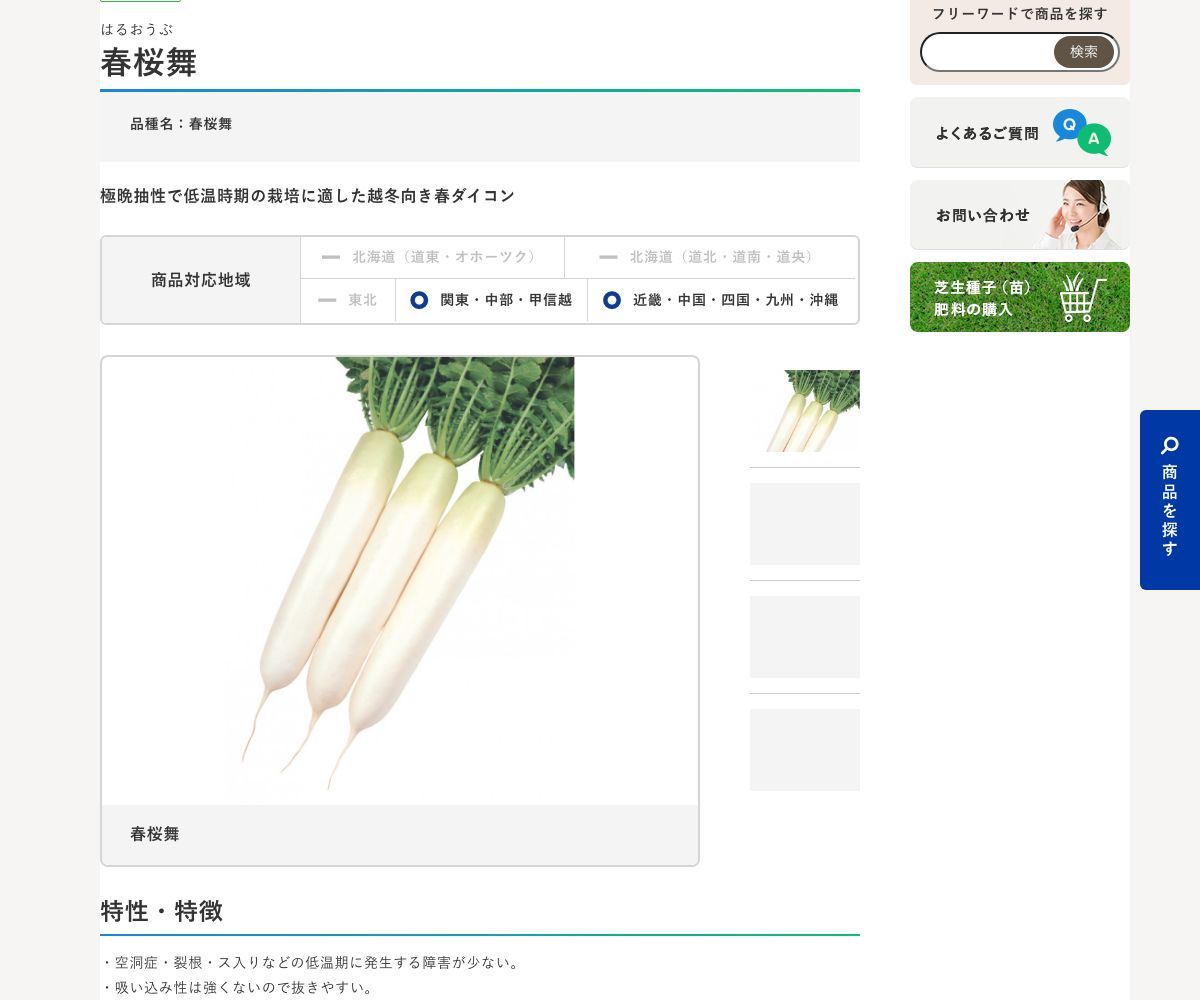This screenshot has width=1200, height=1000.
Task: Click the Q&A speech bubble icon
Action: [x=1081, y=132]
